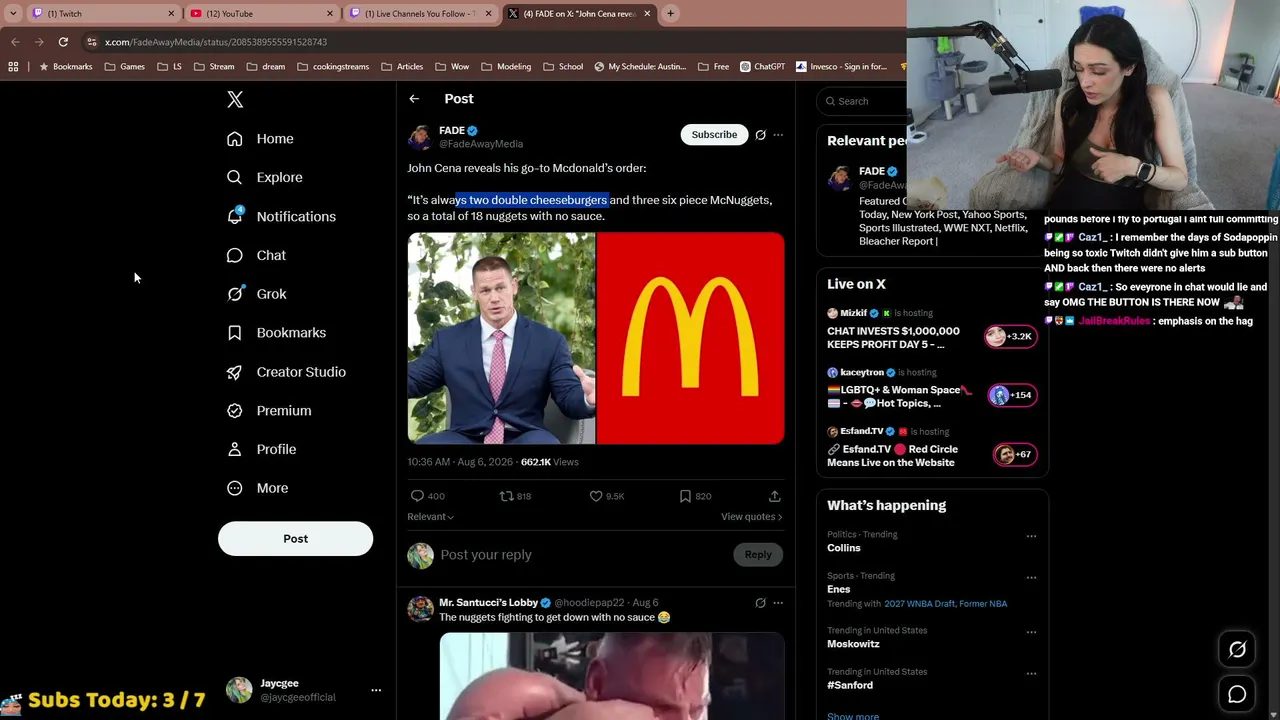1280x720 pixels.
Task: Switch to the YouTube browser tab
Action: 261,14
